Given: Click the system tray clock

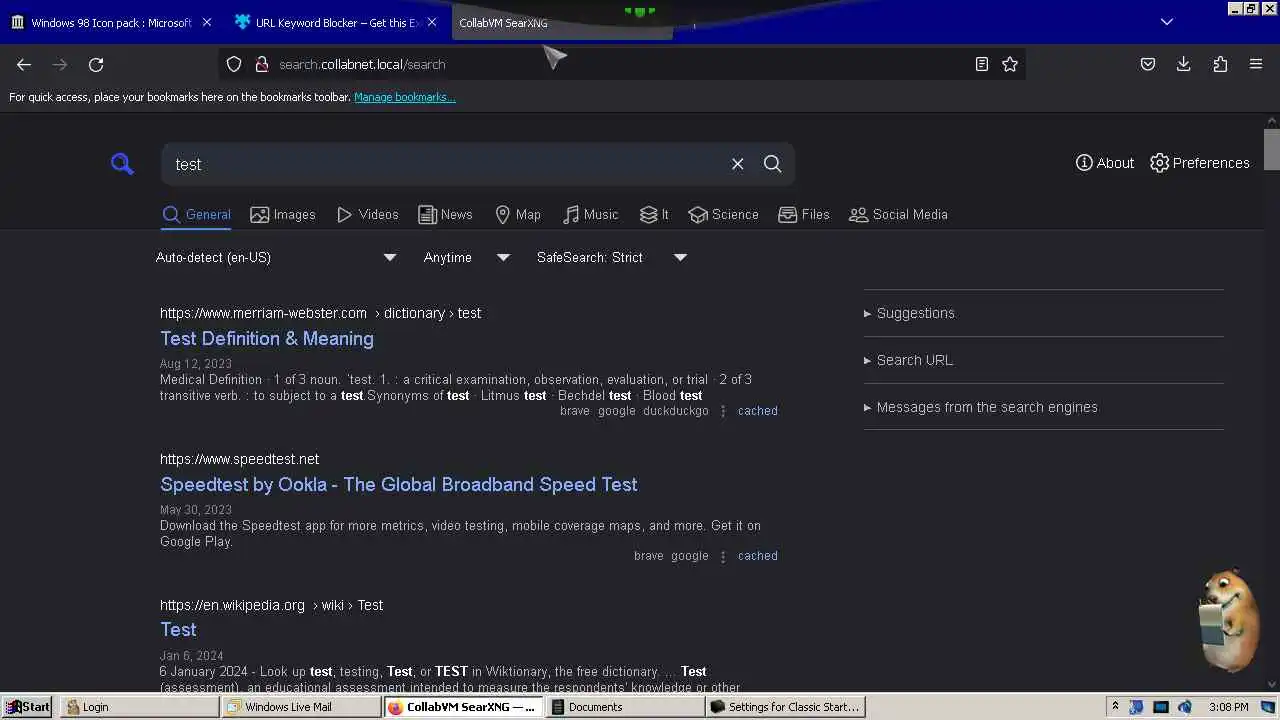Looking at the screenshot, I should [x=1228, y=707].
